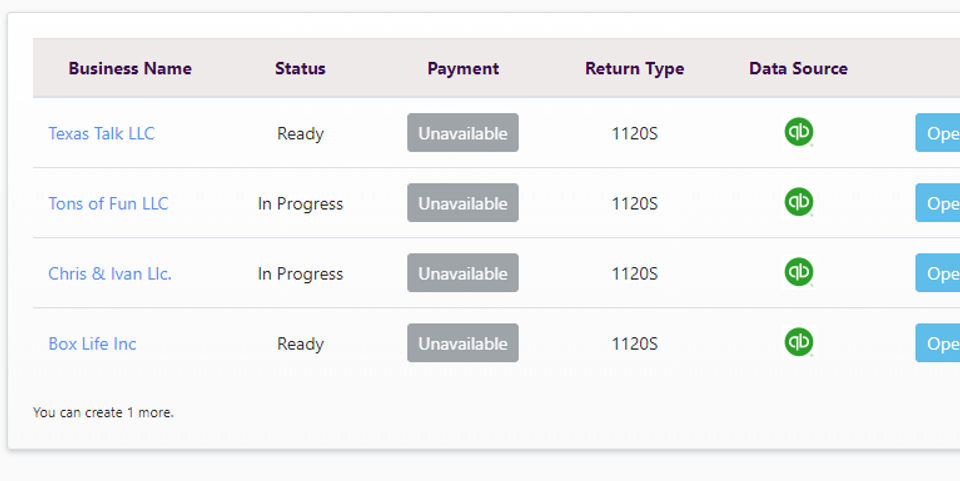The width and height of the screenshot is (960, 481).
Task: Click Unavailable payment button for Tons of Fun LLC
Action: tap(463, 203)
